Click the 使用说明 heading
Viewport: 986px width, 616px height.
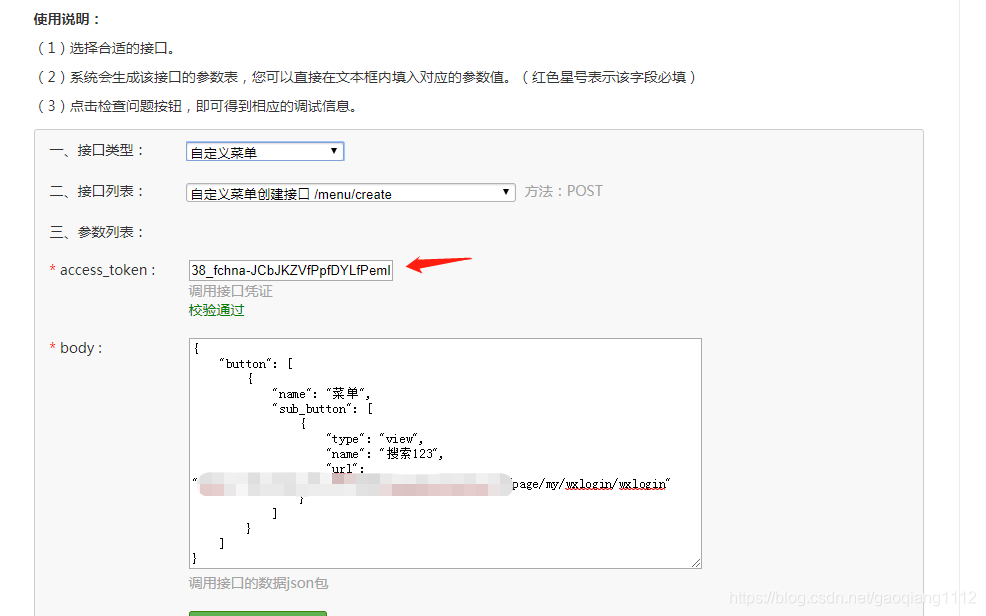pos(67,19)
